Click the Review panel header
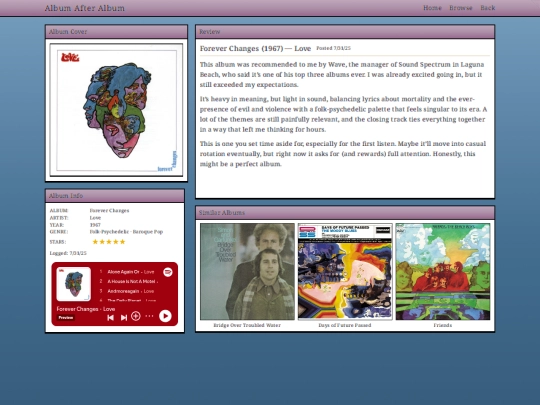This screenshot has width=540, height=405. pos(345,32)
